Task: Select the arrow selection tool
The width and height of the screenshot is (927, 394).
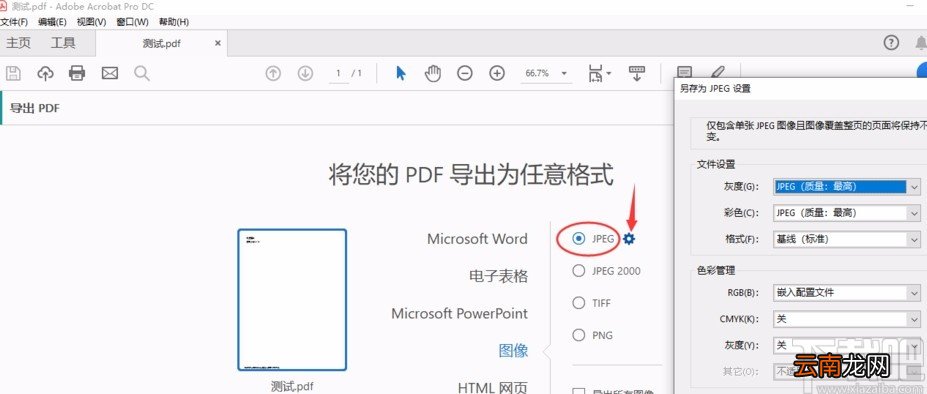Action: pyautogui.click(x=401, y=73)
